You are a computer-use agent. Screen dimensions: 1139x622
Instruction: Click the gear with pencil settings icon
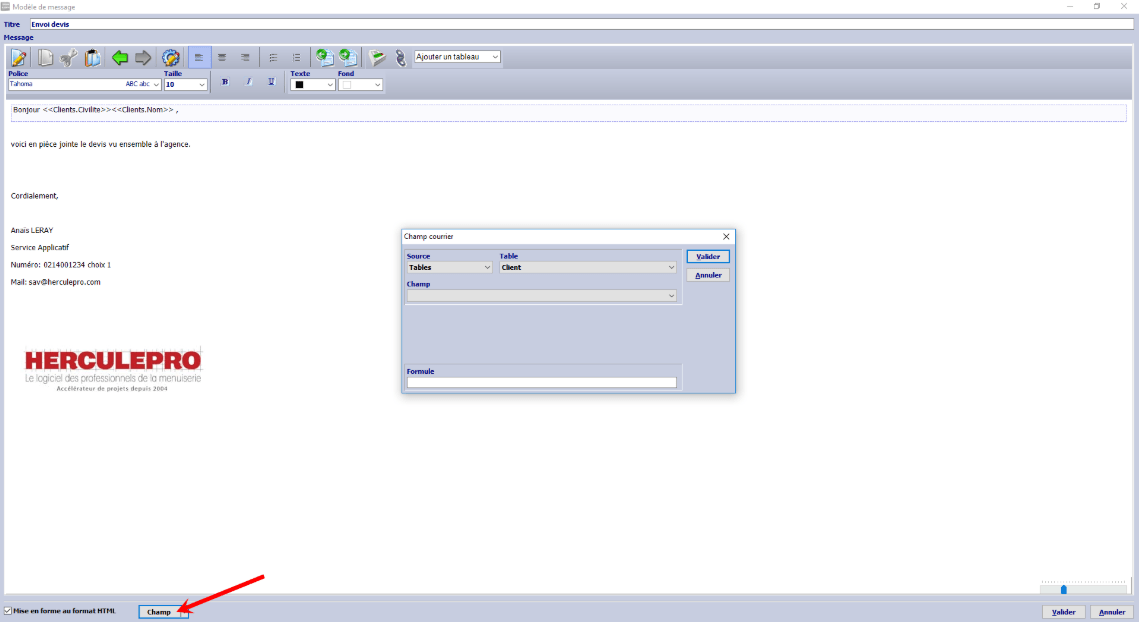(x=171, y=57)
